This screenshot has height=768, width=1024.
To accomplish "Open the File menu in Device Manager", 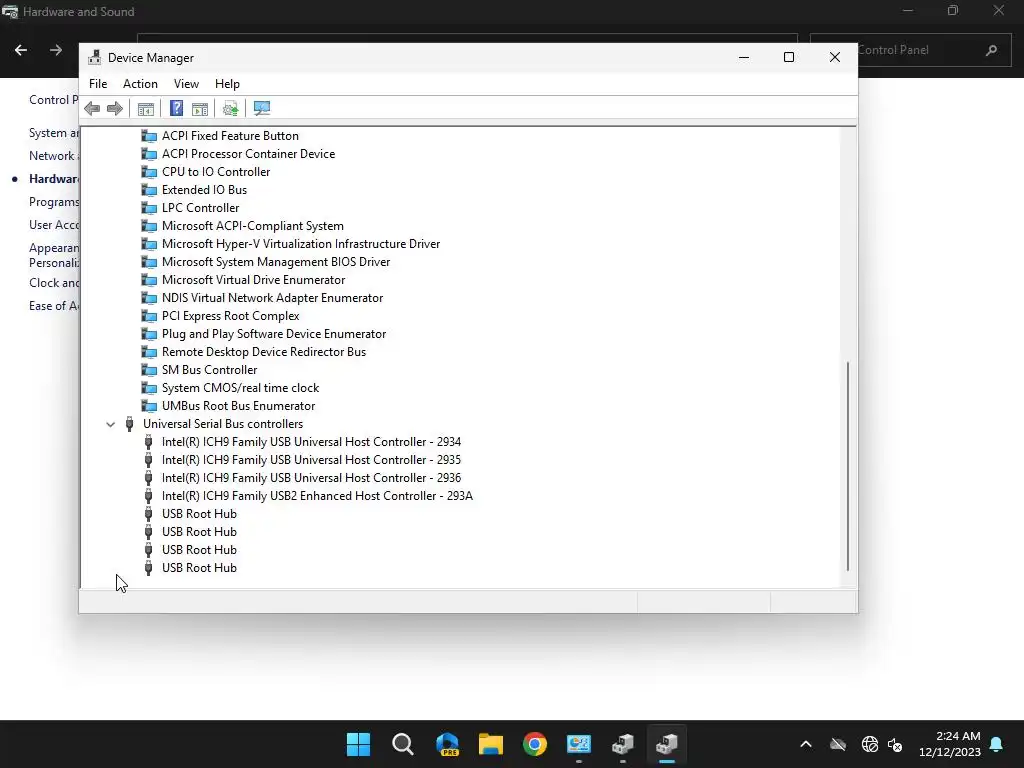I will 98,84.
